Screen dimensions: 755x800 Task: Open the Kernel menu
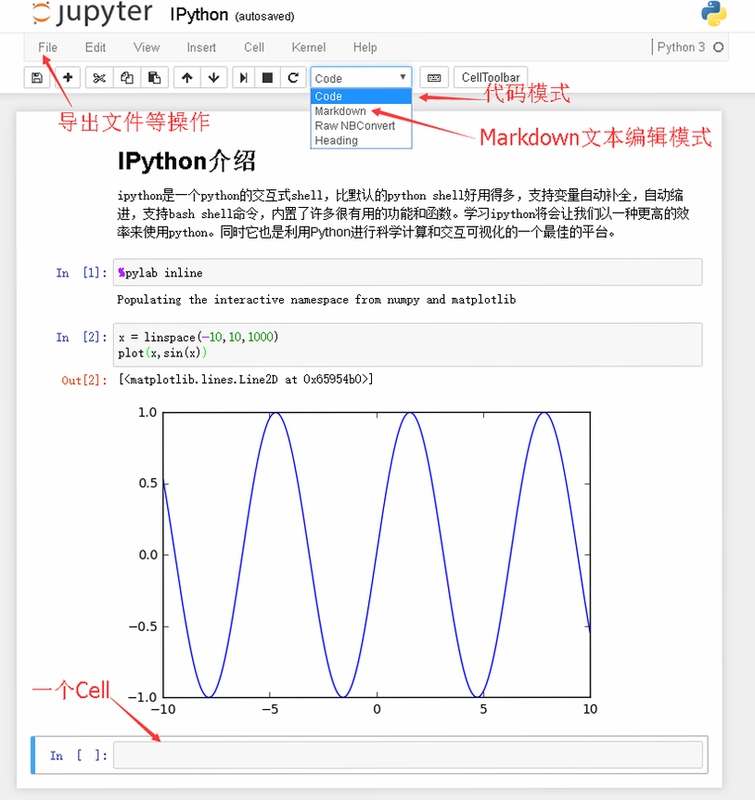tap(309, 47)
